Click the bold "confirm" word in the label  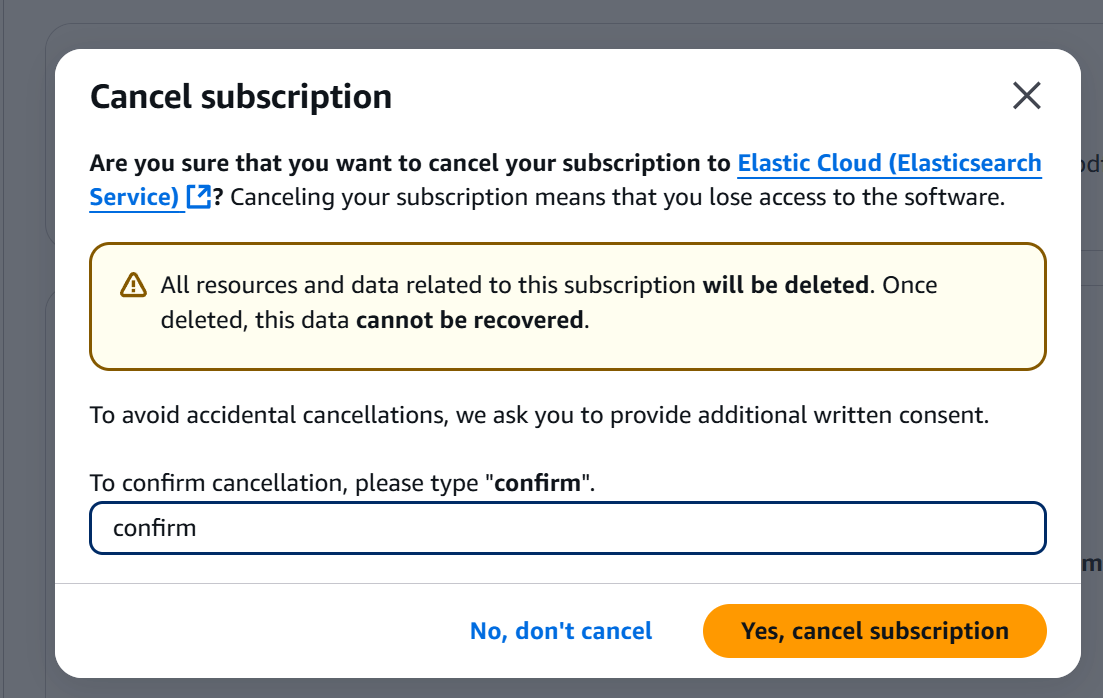pos(537,483)
